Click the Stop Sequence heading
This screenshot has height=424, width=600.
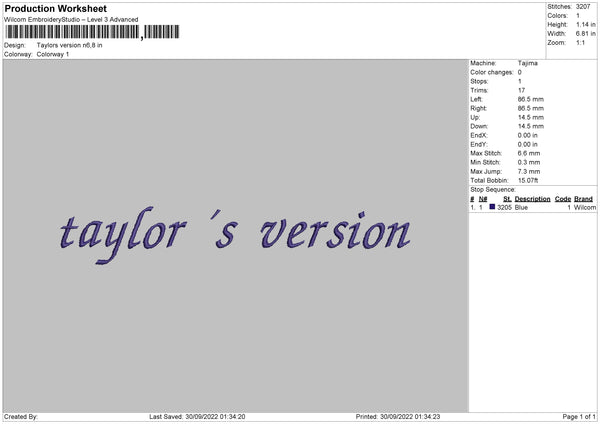[493, 190]
